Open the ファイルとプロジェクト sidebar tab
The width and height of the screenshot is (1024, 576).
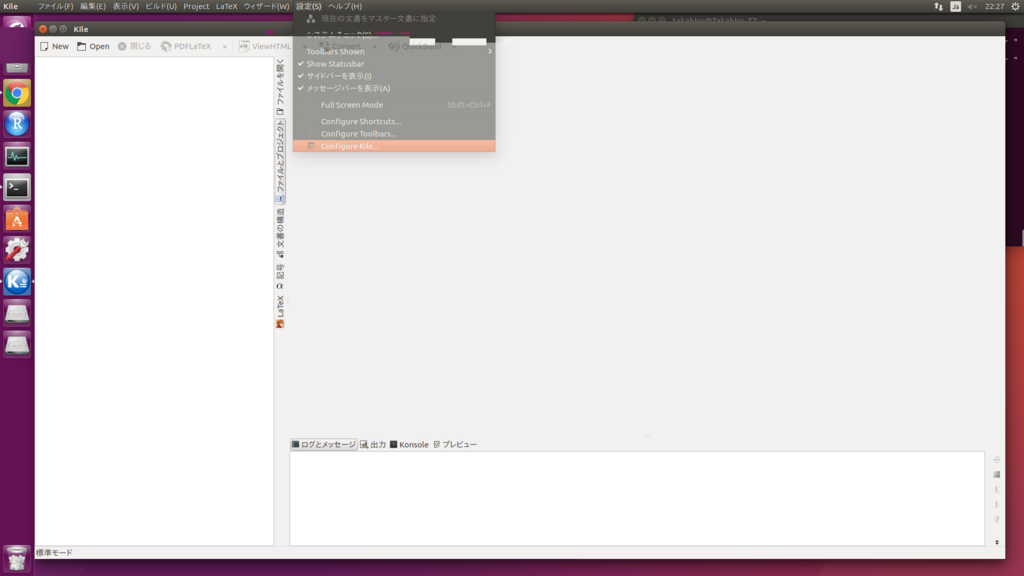tap(280, 161)
